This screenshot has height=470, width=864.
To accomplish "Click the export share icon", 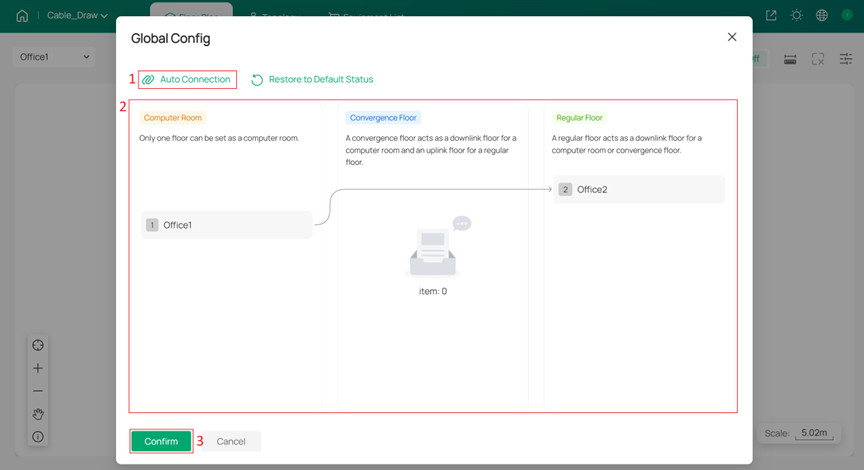I will click(x=771, y=15).
